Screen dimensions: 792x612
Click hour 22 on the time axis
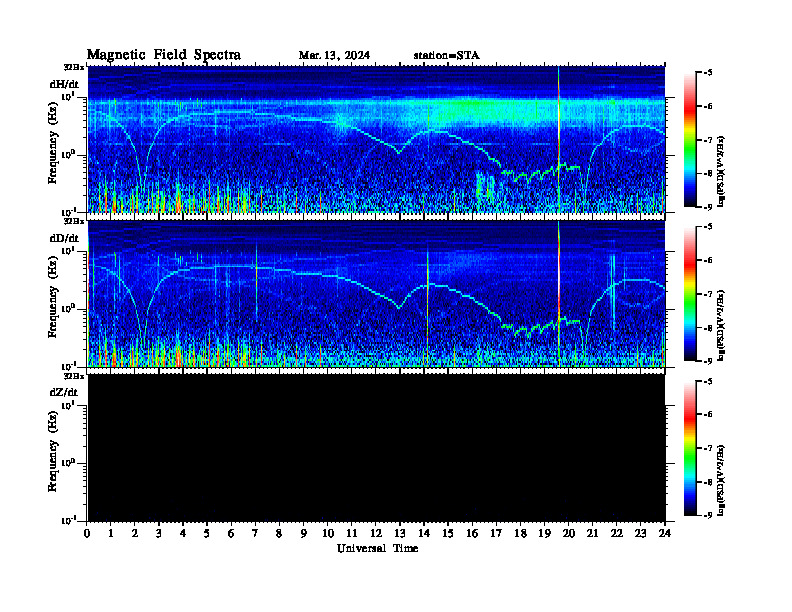click(x=616, y=533)
